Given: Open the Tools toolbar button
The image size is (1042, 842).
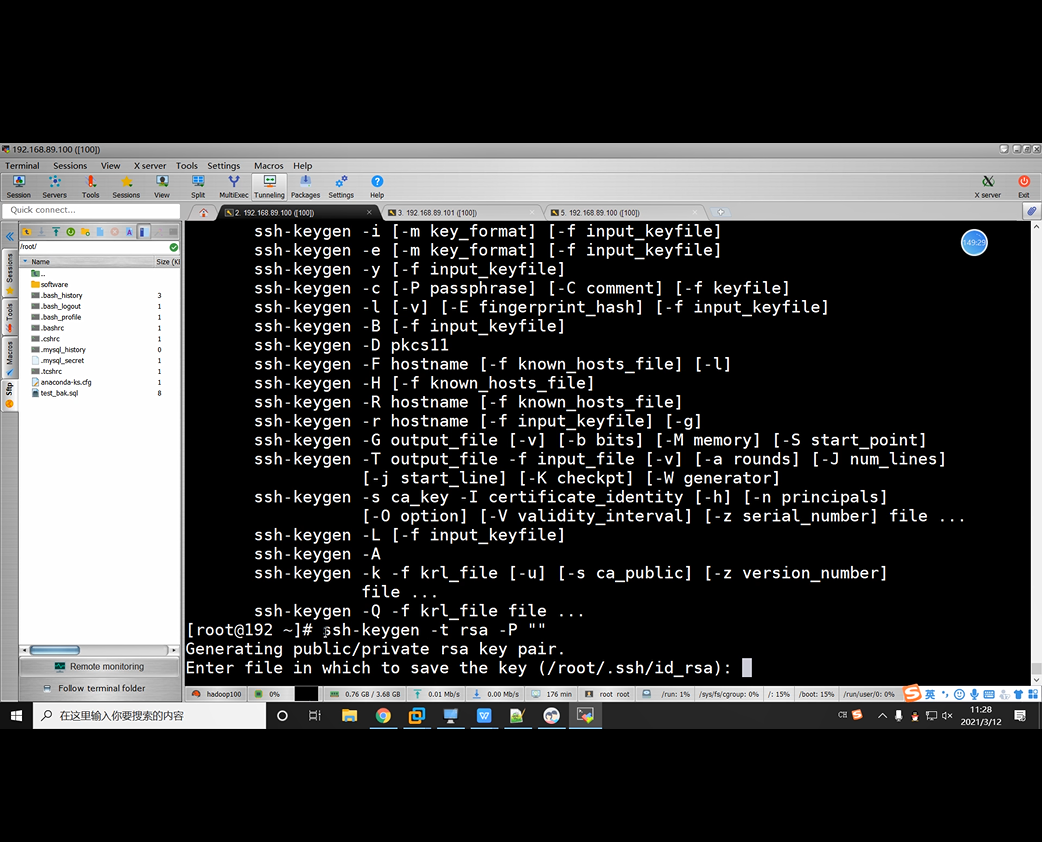Looking at the screenshot, I should 90,186.
